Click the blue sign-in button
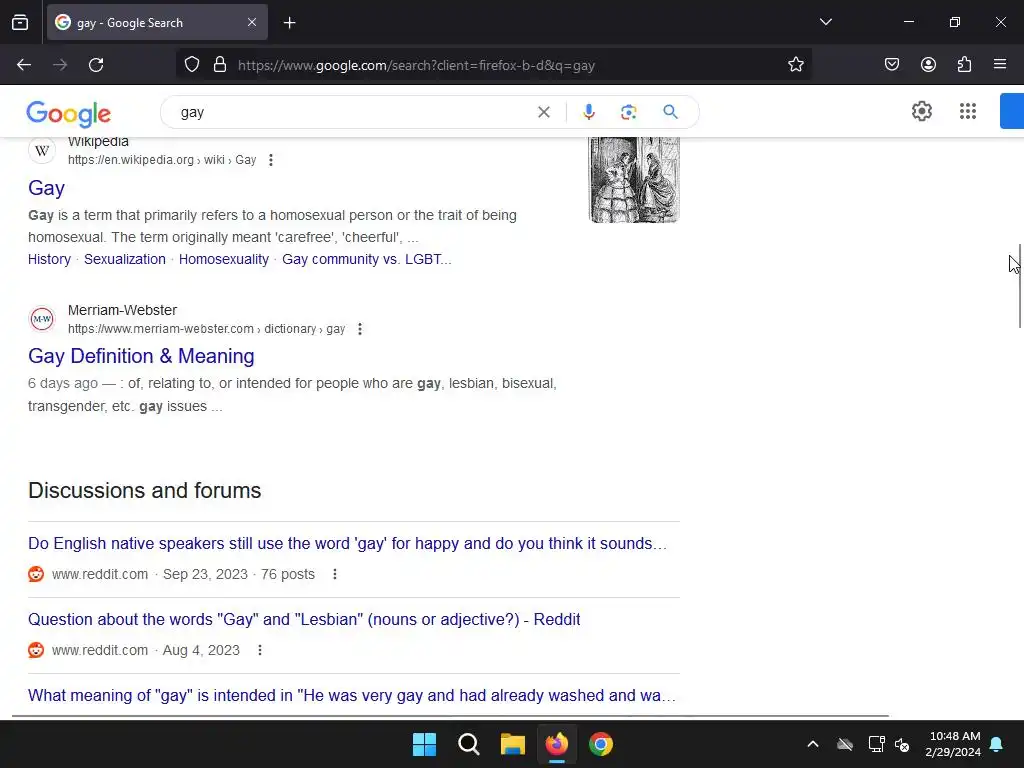 coord(1012,112)
